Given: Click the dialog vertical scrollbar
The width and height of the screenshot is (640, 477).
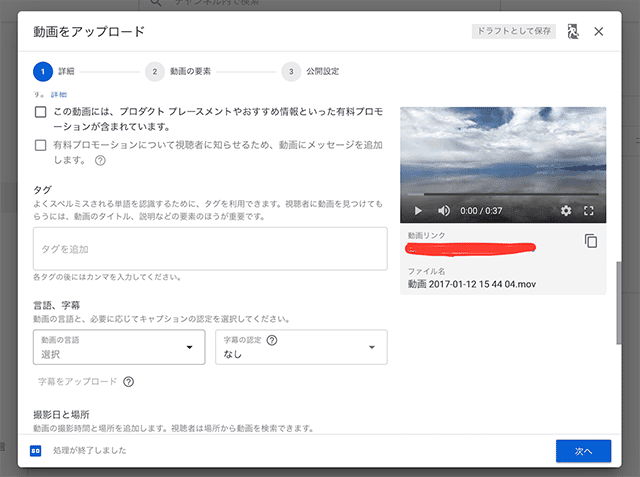Looking at the screenshot, I should click(x=618, y=303).
